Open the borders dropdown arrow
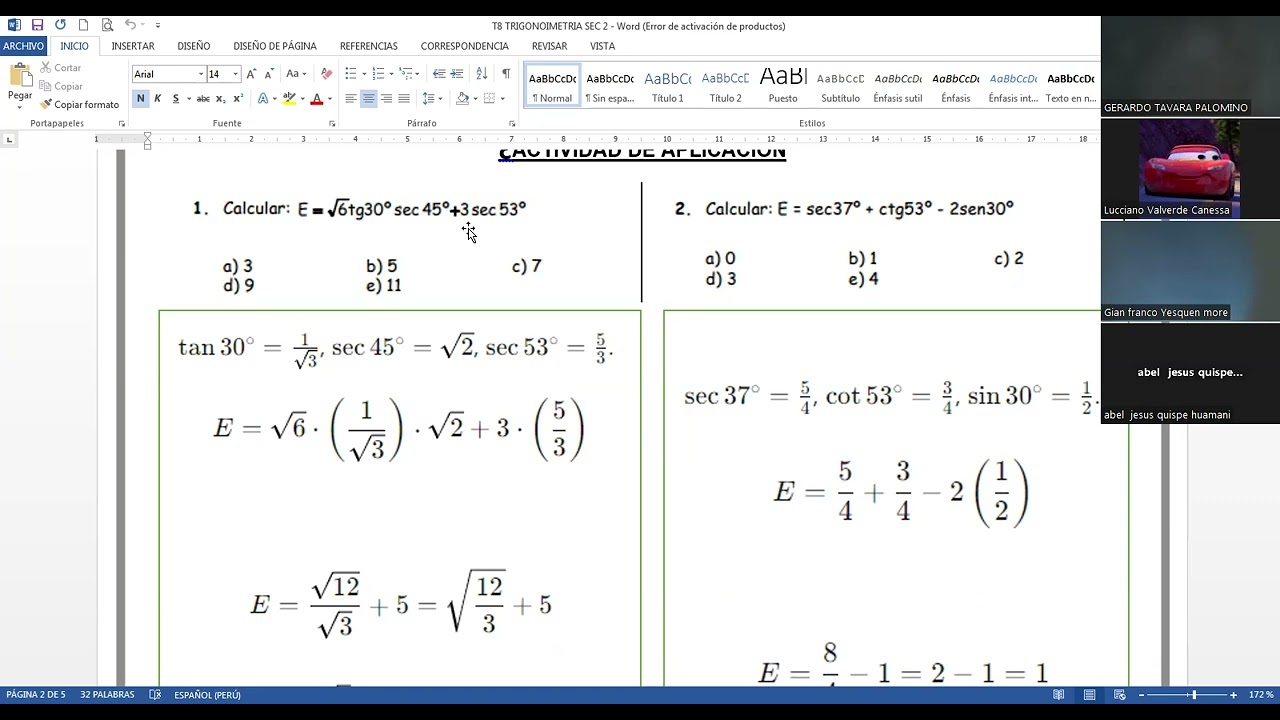 point(502,99)
